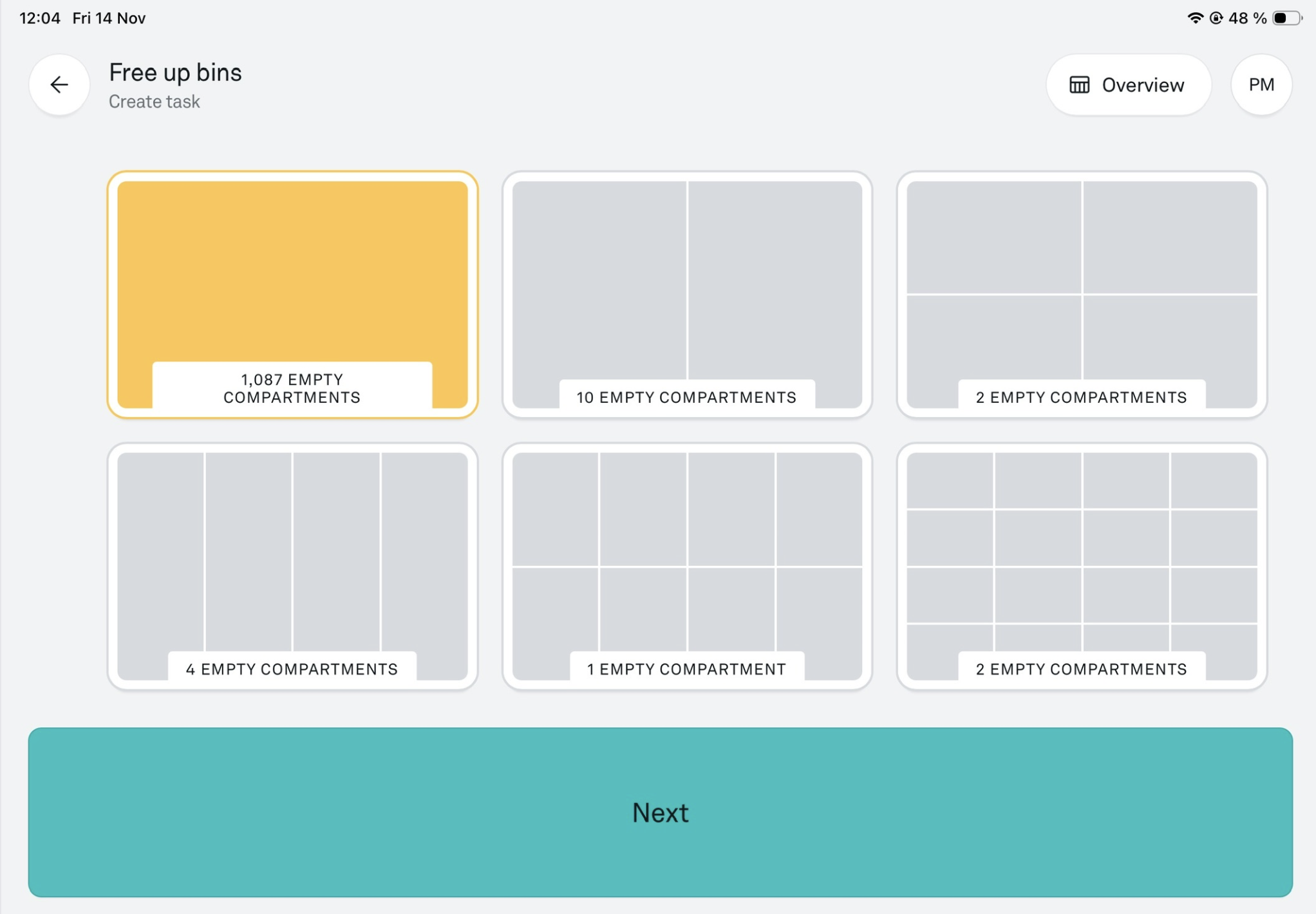Tap the 1,087 EMPTY COMPARTMENTS label

pyautogui.click(x=292, y=388)
